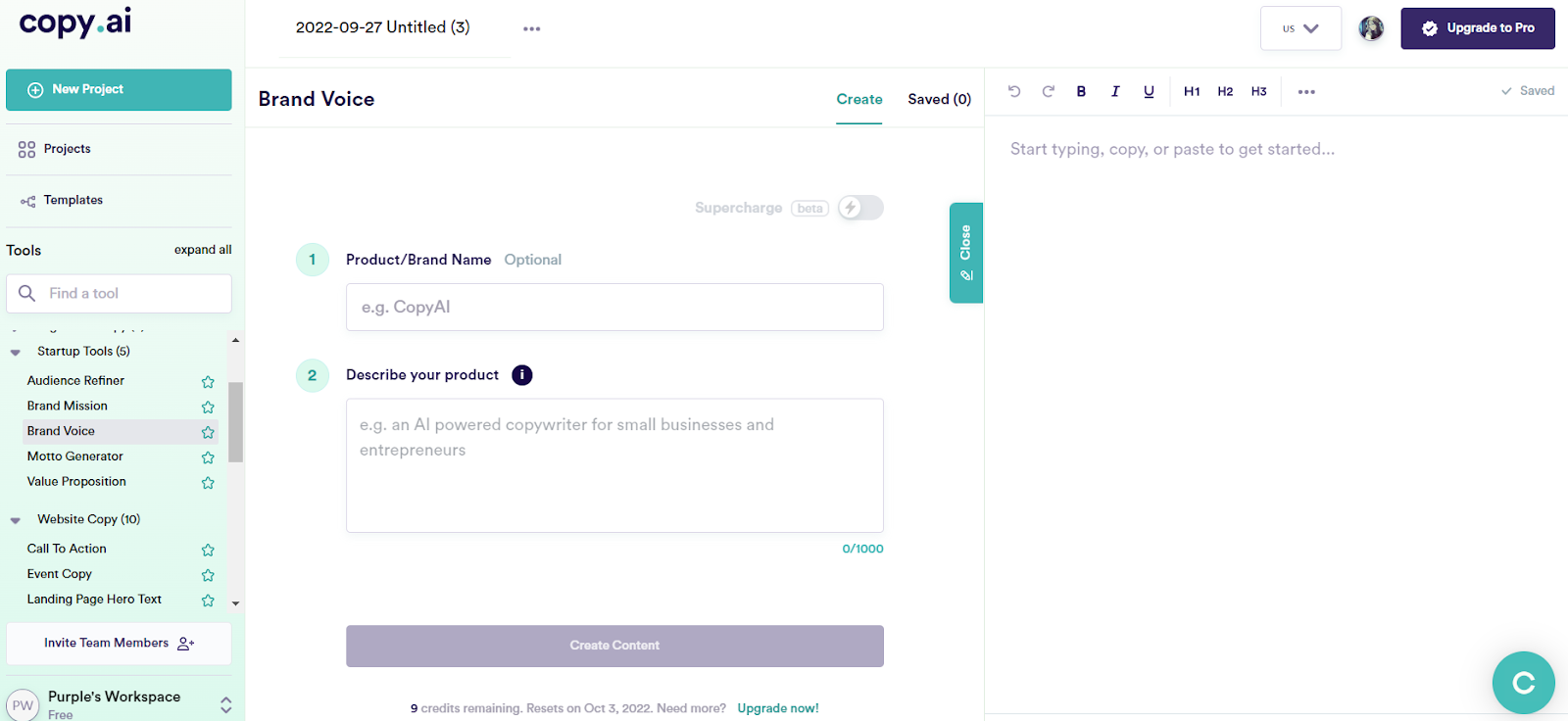This screenshot has width=1568, height=721.
Task: Redo the last editor change
Action: click(1048, 91)
